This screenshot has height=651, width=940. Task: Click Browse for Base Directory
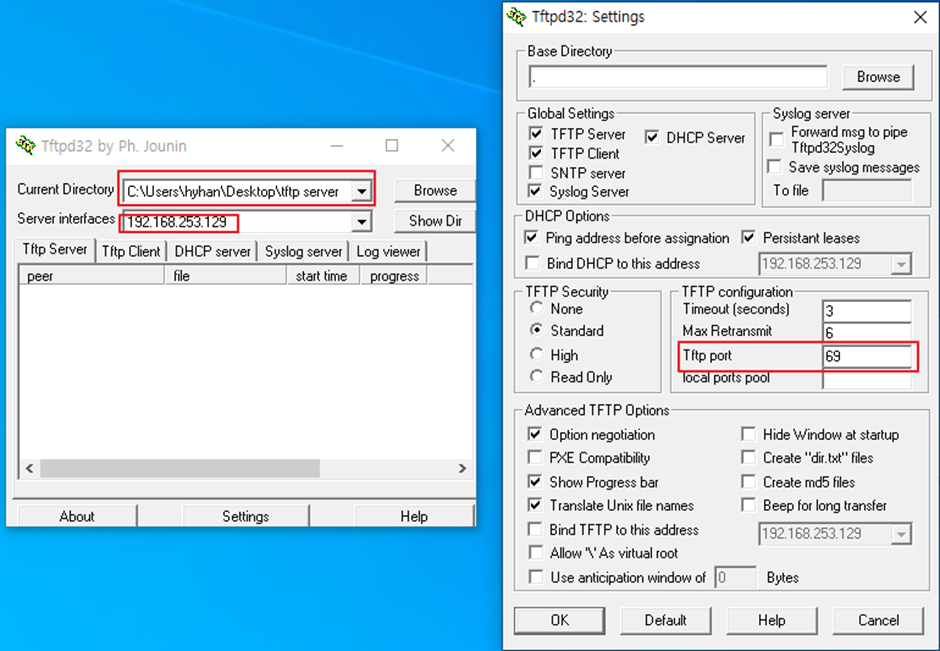click(878, 77)
